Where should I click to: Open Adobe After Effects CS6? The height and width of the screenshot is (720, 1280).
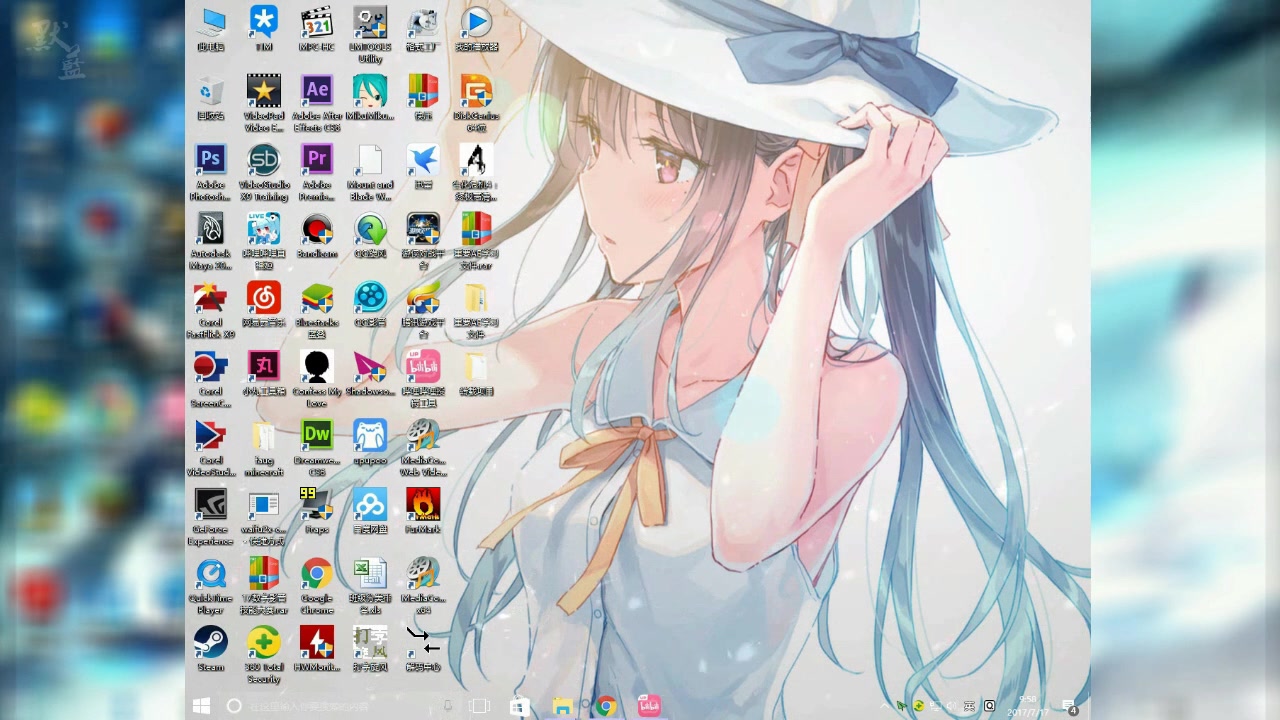(x=316, y=90)
